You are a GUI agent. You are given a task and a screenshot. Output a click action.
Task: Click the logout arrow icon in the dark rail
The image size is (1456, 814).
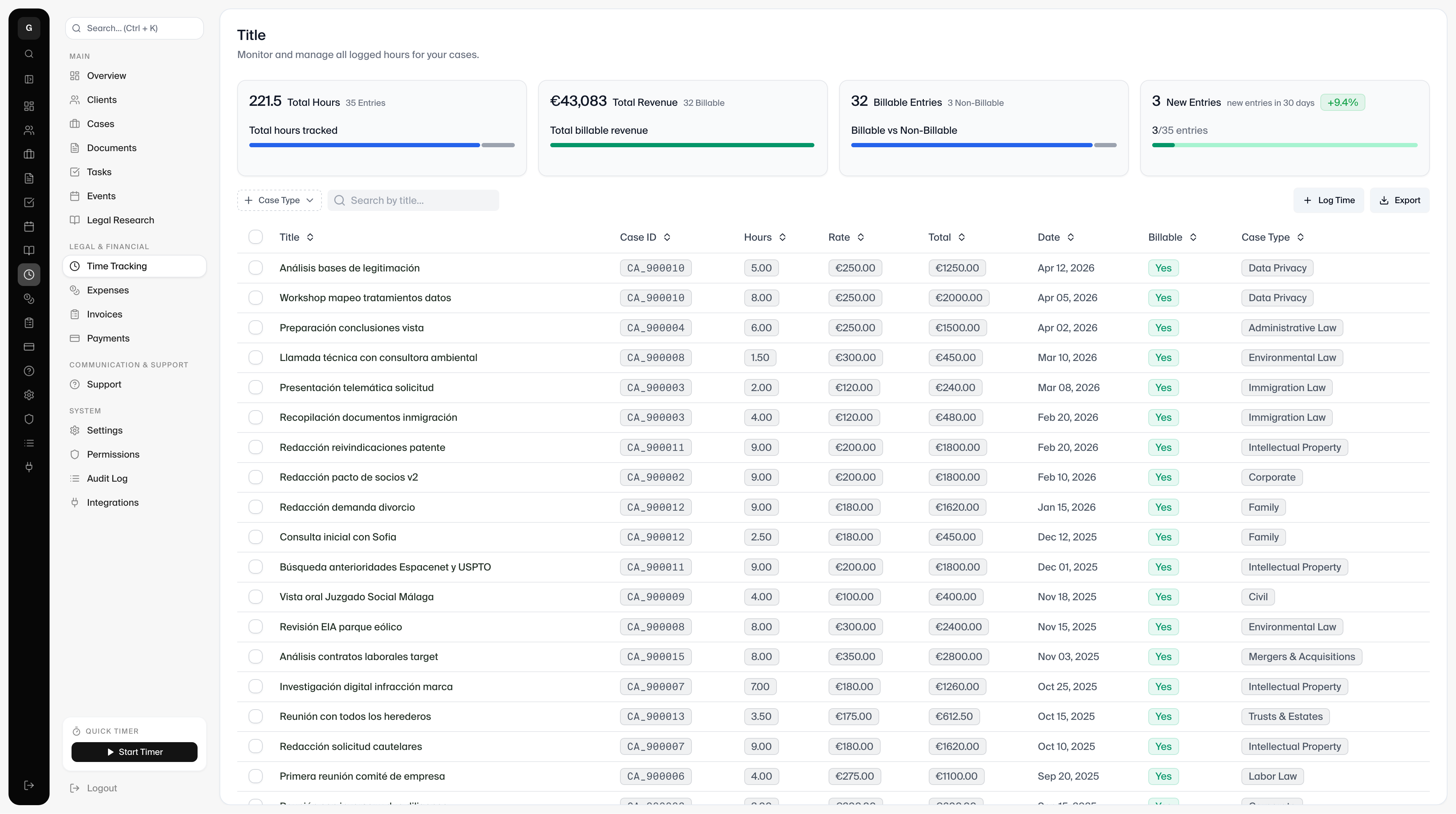tap(29, 785)
